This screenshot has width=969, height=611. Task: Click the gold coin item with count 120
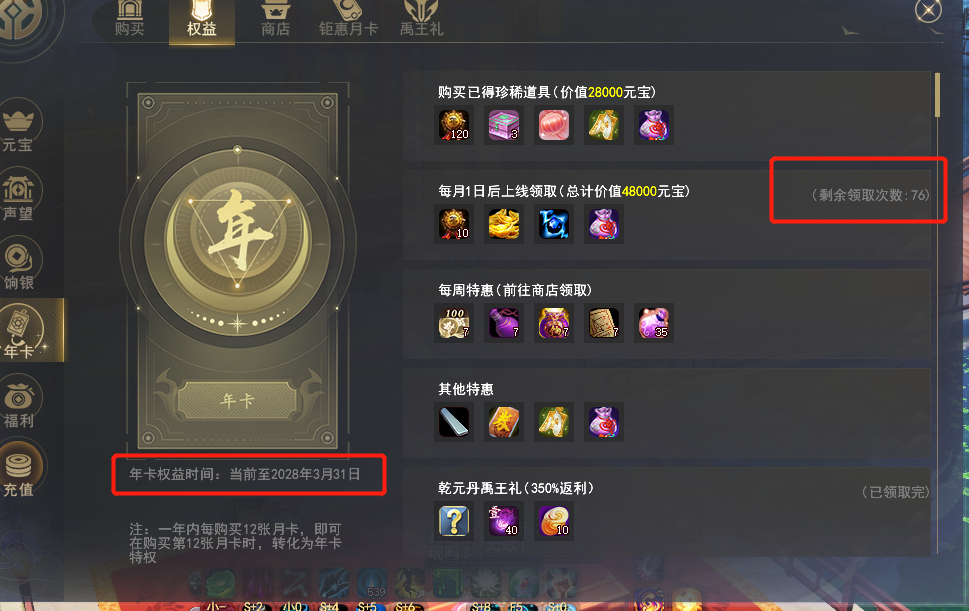(x=454, y=125)
